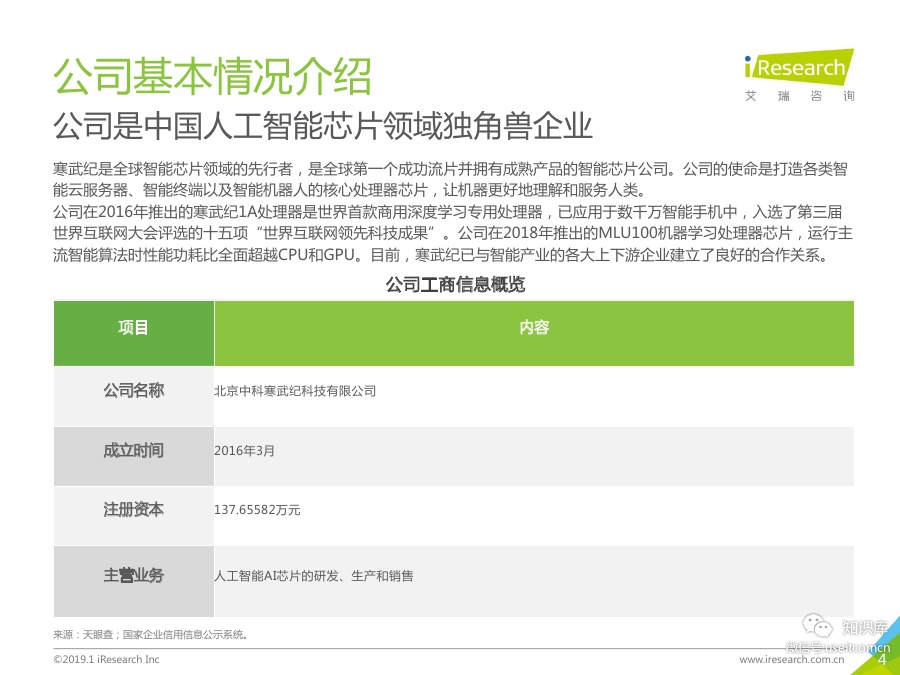Click the source note 来源：天眼查
Viewport: 900px width, 675px height.
coord(151,634)
